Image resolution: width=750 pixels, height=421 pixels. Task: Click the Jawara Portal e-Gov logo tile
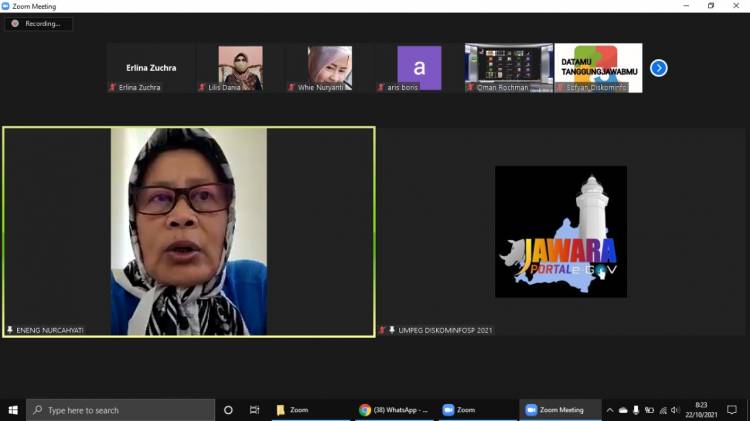pos(560,231)
